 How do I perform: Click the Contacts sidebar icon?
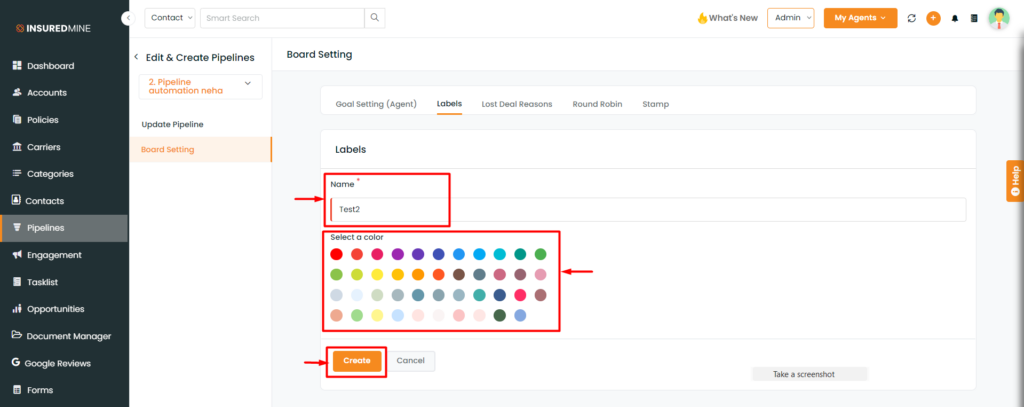pyautogui.click(x=17, y=201)
